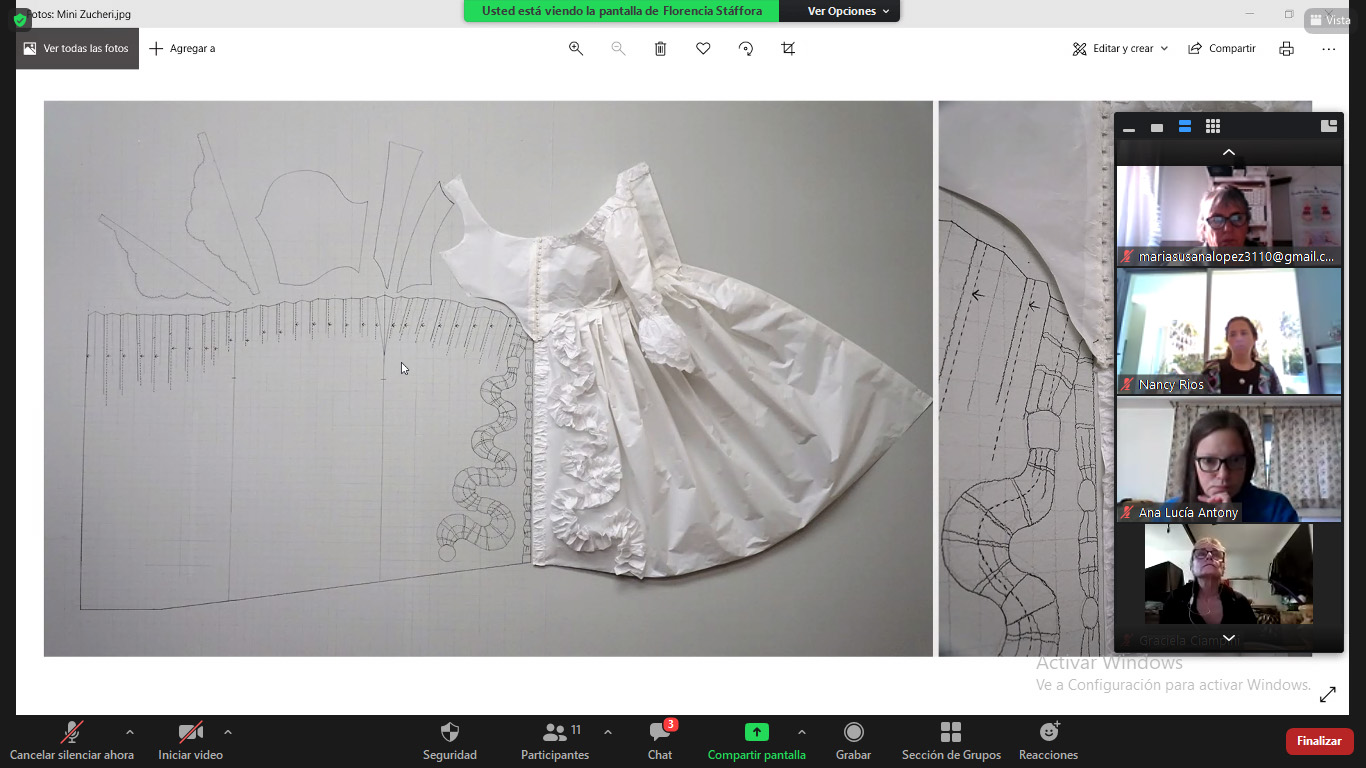Image resolution: width=1366 pixels, height=768 pixels.
Task: Rotate the photo using rotate icon
Action: (x=746, y=48)
